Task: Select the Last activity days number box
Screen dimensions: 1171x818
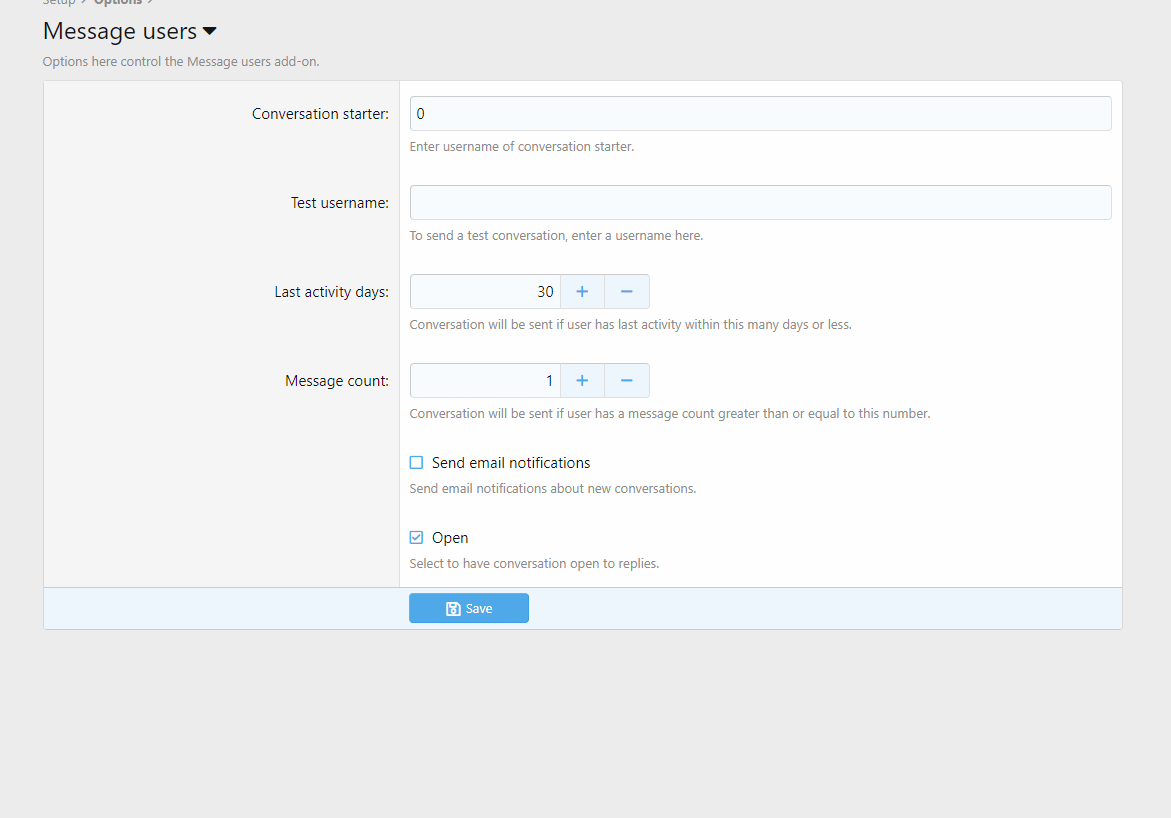Action: point(485,292)
